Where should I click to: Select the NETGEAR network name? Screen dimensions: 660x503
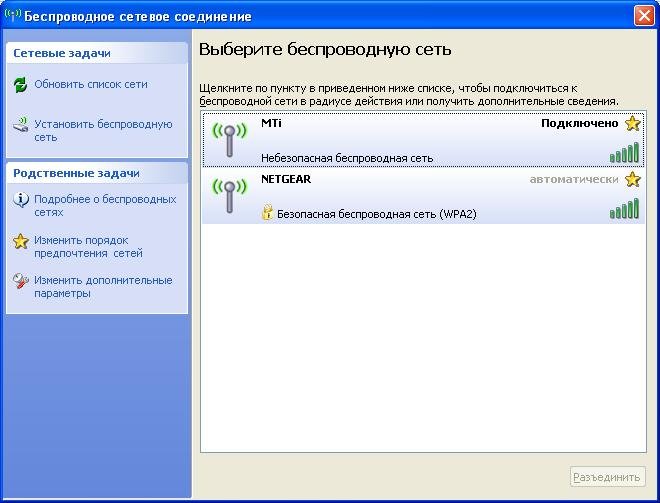click(x=286, y=179)
